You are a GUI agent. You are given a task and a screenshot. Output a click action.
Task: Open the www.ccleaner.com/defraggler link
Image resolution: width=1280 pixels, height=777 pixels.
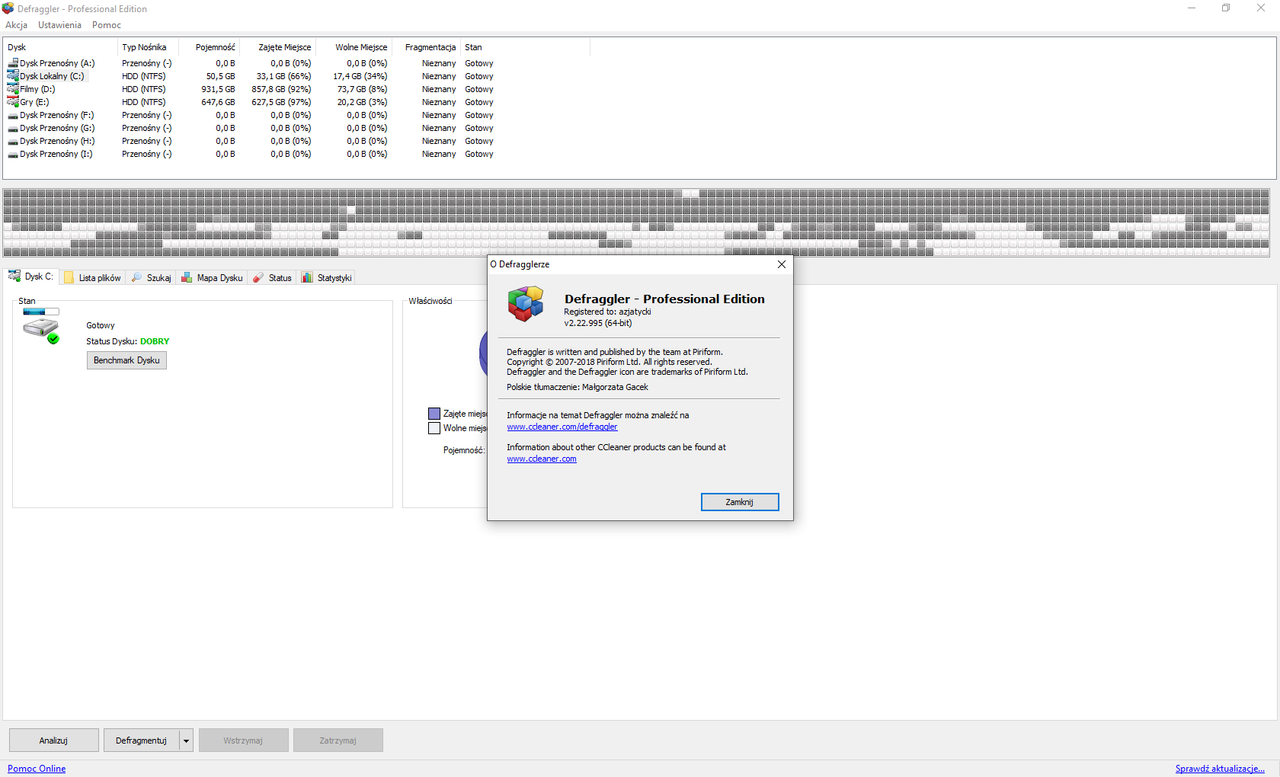(x=562, y=427)
